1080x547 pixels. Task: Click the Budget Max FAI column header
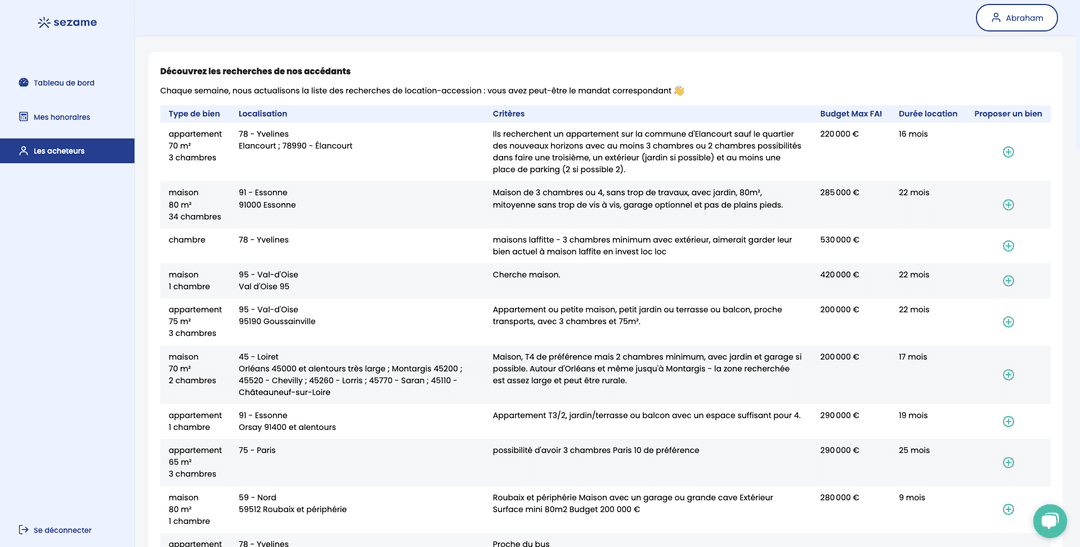click(x=850, y=114)
